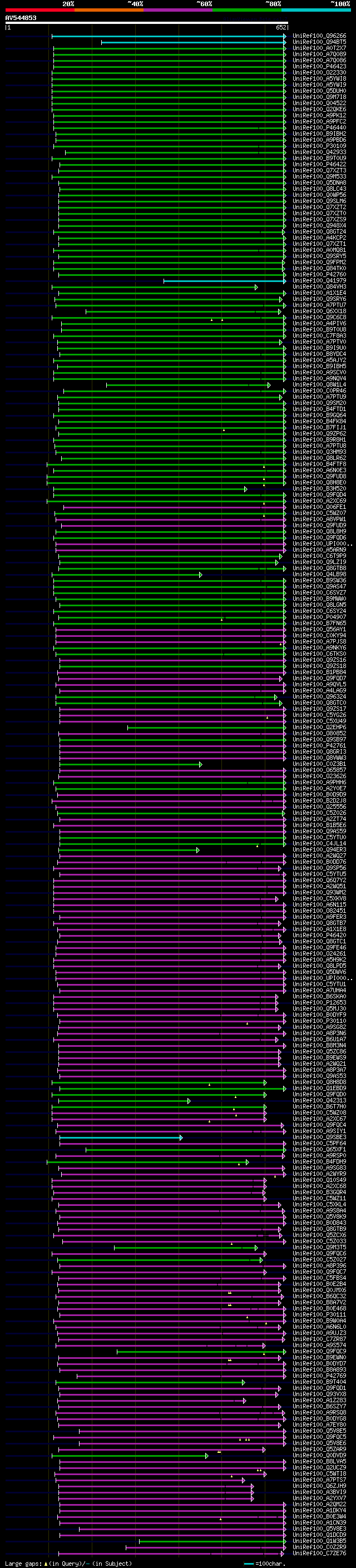Open the UniRef100_A0T2X7 hit label
This screenshot has height=1568, width=356.
(319, 48)
